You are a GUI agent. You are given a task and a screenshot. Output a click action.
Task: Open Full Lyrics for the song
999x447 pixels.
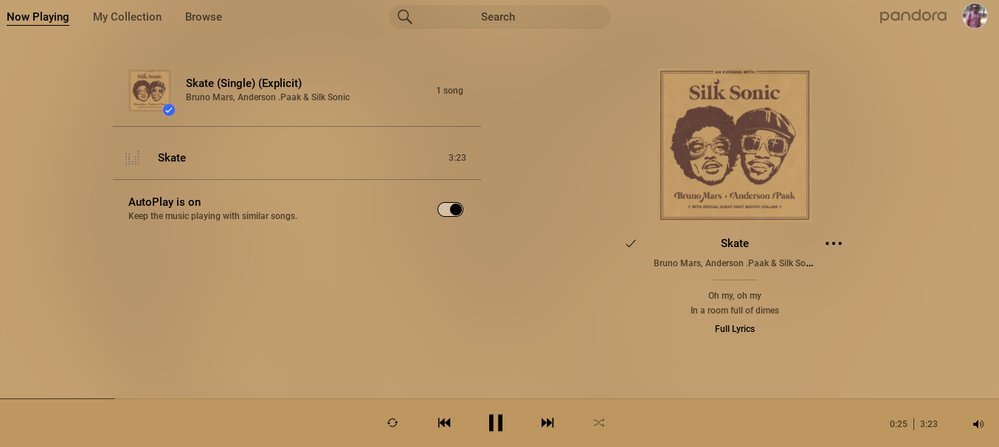[x=735, y=329]
